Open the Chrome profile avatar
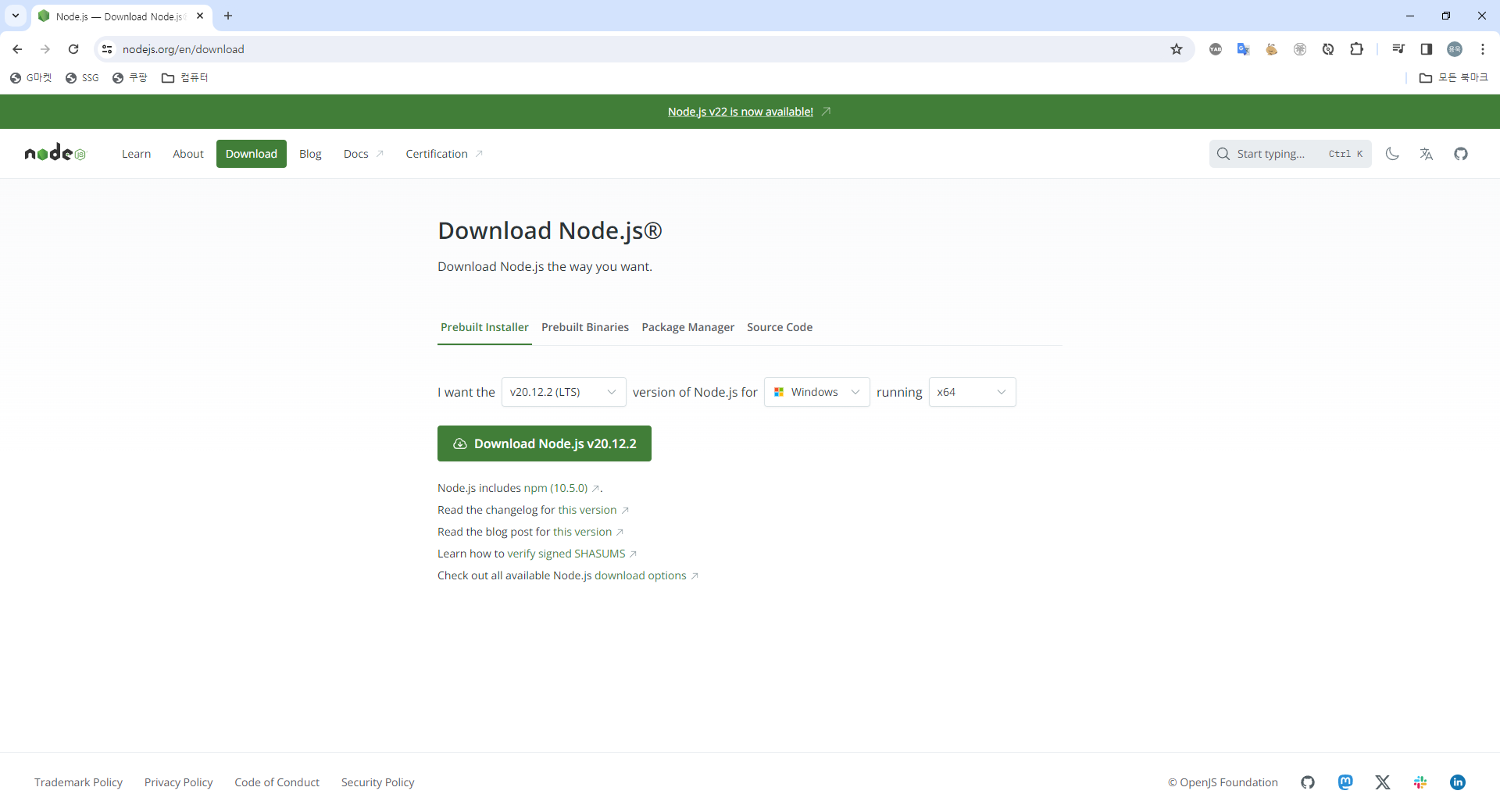Screen dimensions: 1500x812 pos(1455,49)
